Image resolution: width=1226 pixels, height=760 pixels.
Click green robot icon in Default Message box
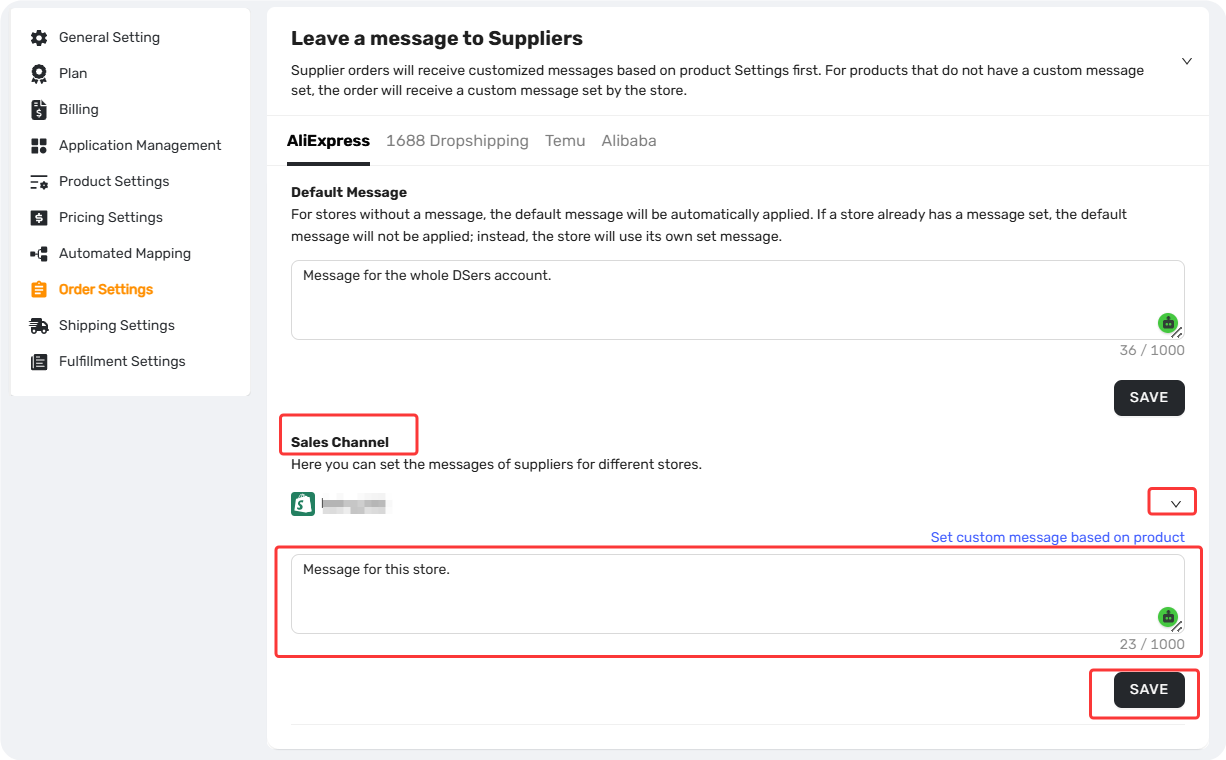[x=1167, y=323]
